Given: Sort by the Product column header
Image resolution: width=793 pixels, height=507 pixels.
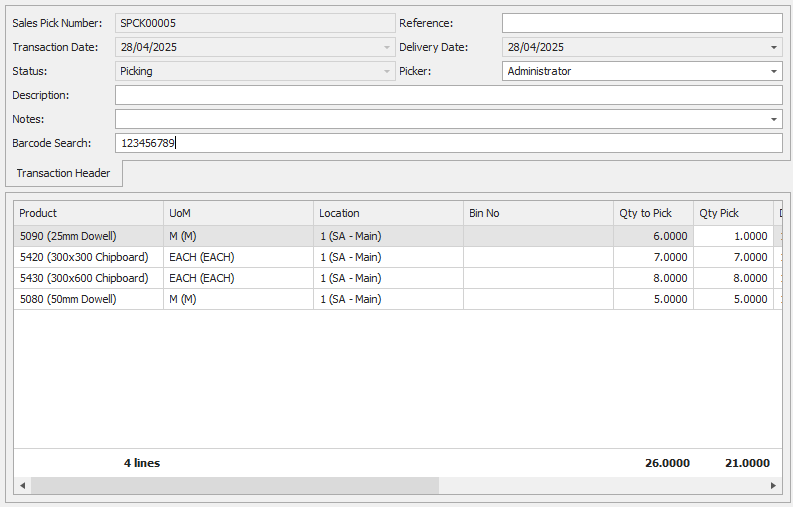Looking at the screenshot, I should coord(88,213).
